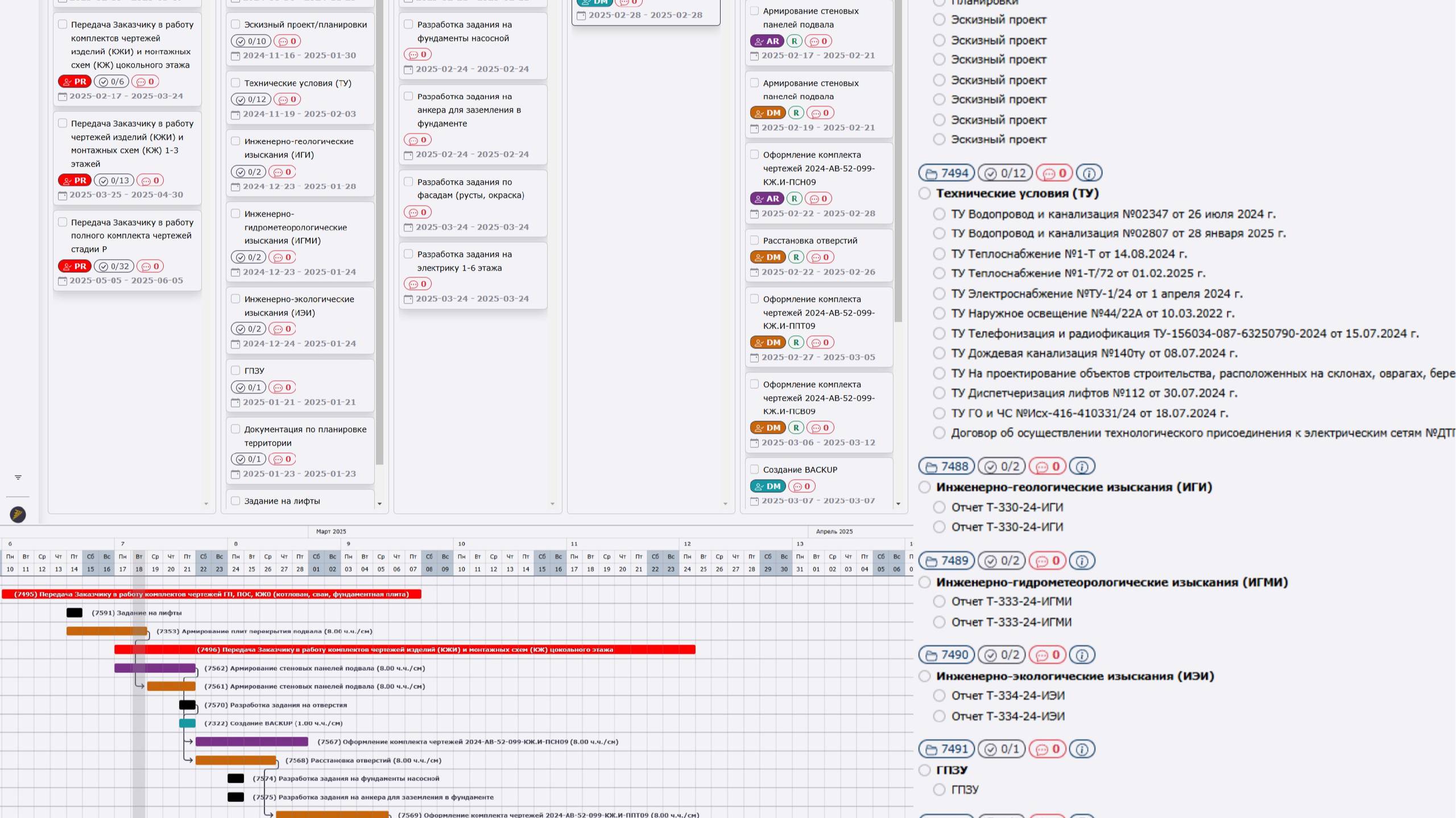Click down arrow of the rightmost kanban column

pos(898,504)
